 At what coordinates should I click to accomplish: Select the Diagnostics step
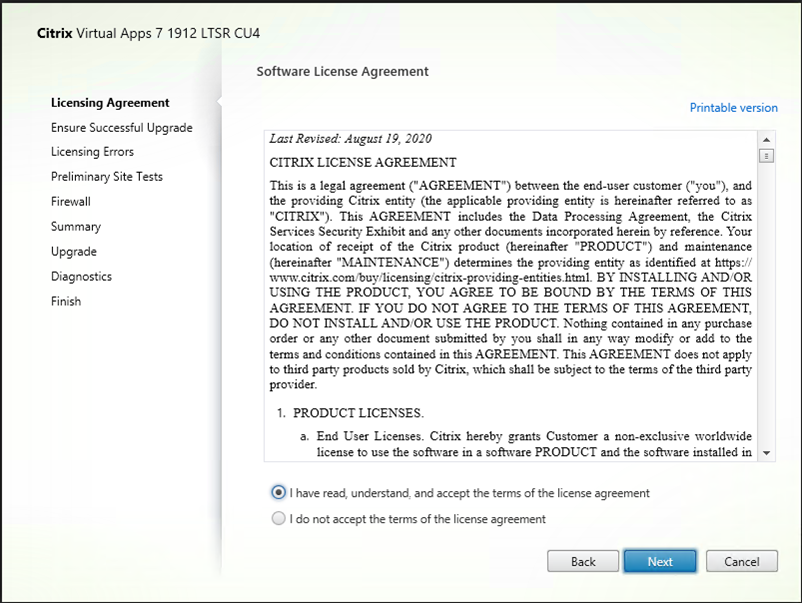[81, 277]
